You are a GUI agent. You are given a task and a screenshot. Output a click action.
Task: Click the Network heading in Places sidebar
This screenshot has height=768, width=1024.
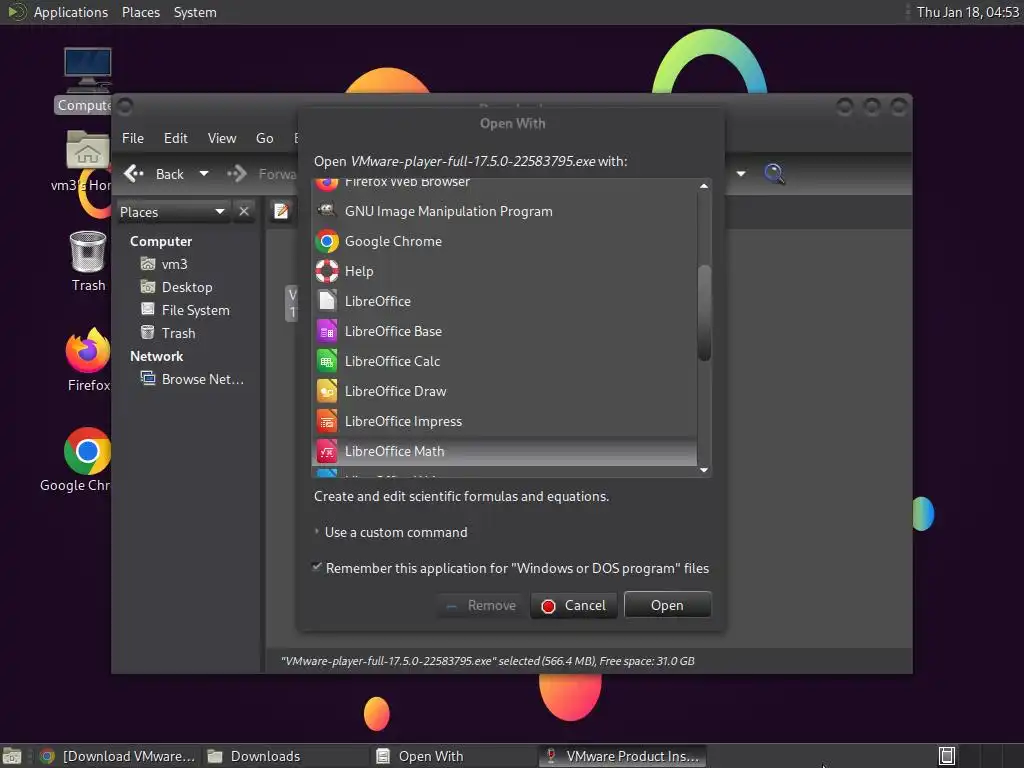click(x=156, y=356)
